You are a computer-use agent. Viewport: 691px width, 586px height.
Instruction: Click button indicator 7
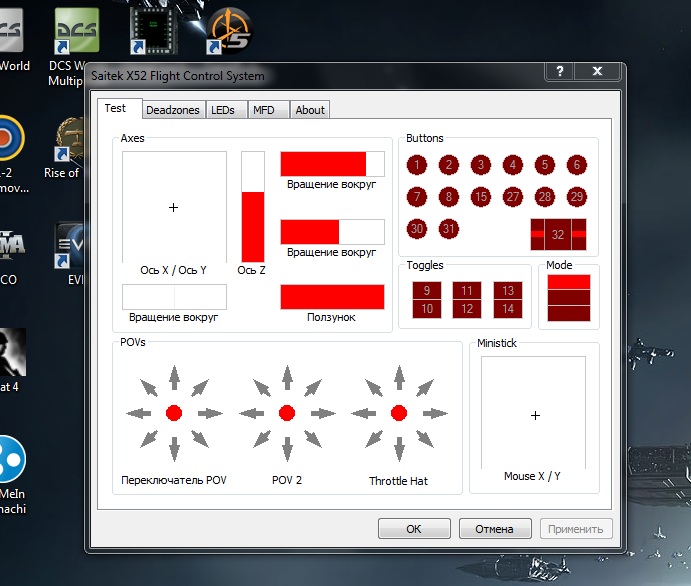[x=416, y=197]
